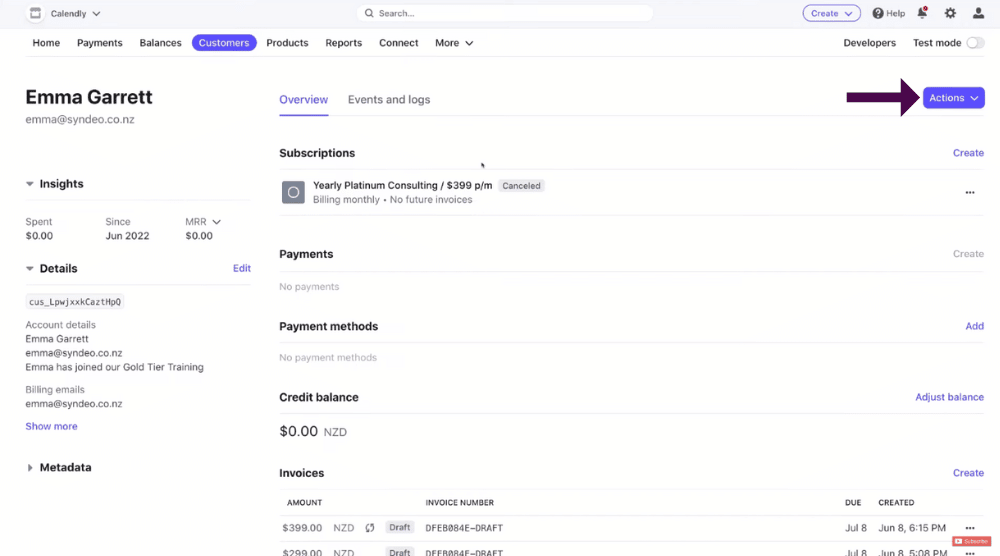Click the $399.00 invoice amount
This screenshot has height=556, width=1000.
tap(302, 528)
